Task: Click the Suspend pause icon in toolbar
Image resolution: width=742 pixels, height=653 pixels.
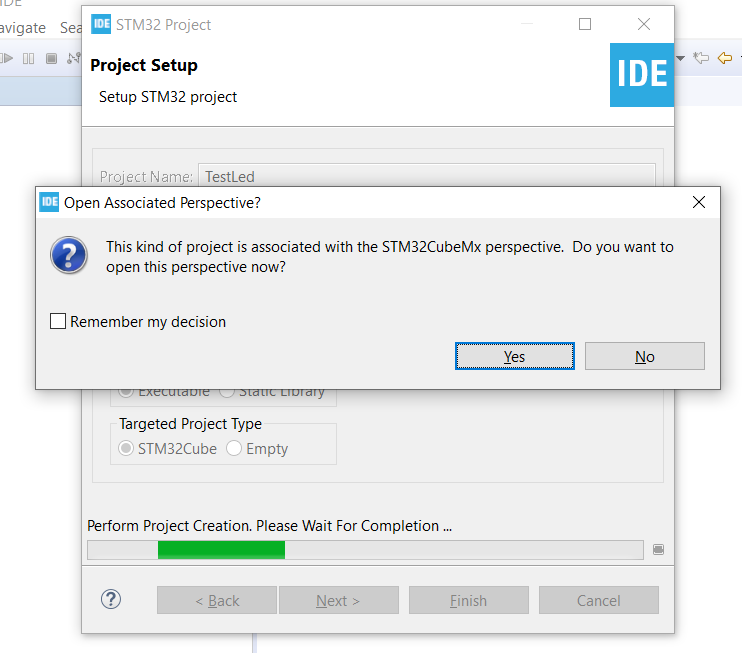Action: (x=28, y=59)
